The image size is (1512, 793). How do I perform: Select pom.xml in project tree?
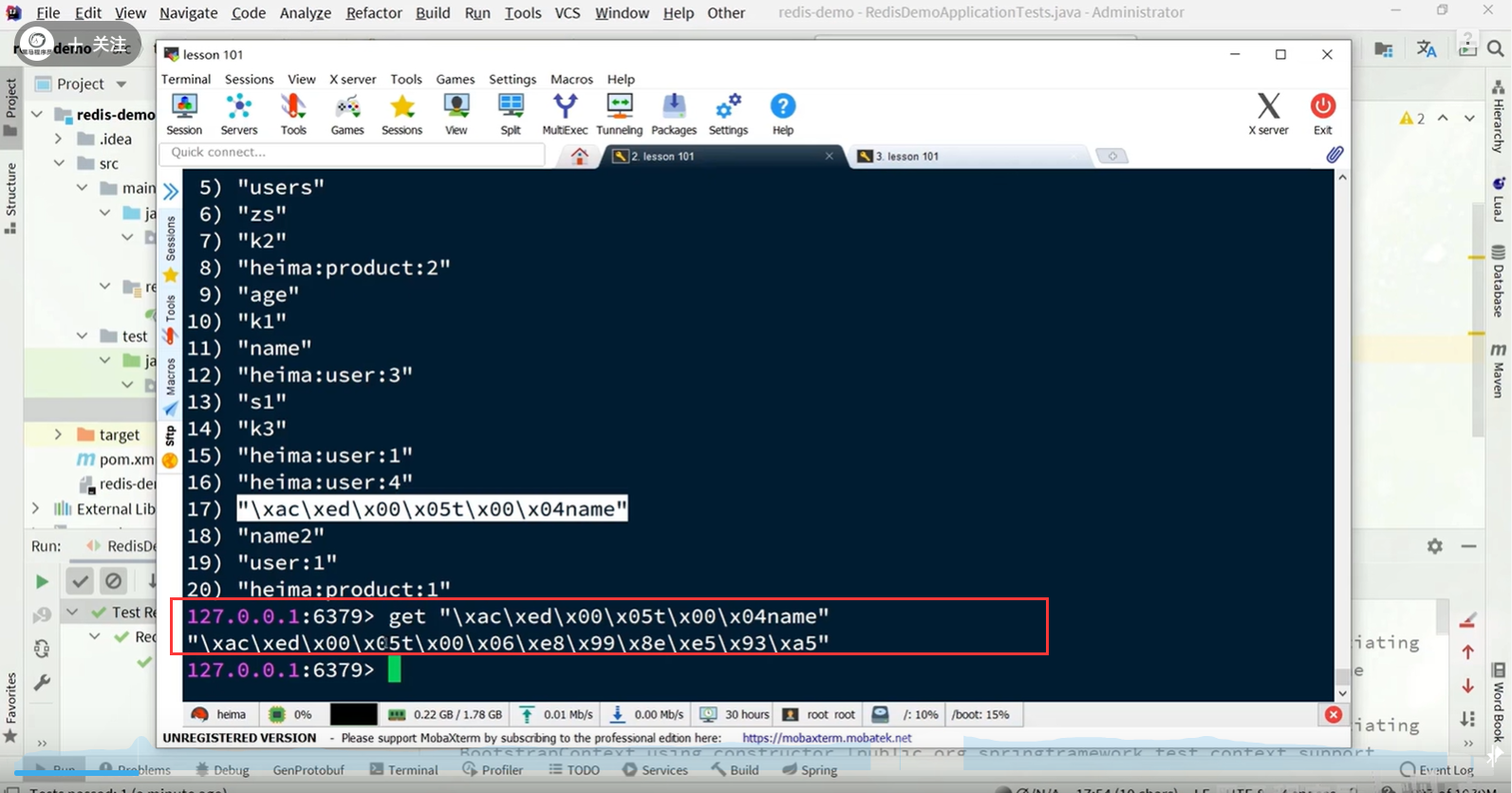pyautogui.click(x=116, y=460)
